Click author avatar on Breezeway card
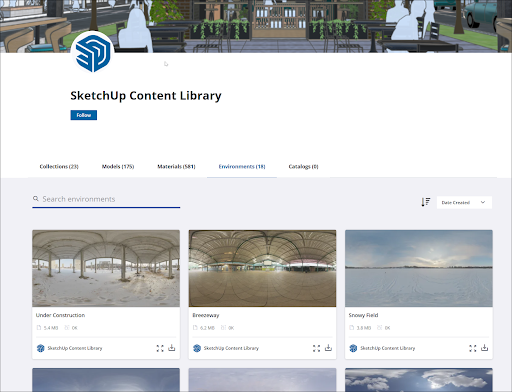This screenshot has width=512, height=392. click(197, 348)
